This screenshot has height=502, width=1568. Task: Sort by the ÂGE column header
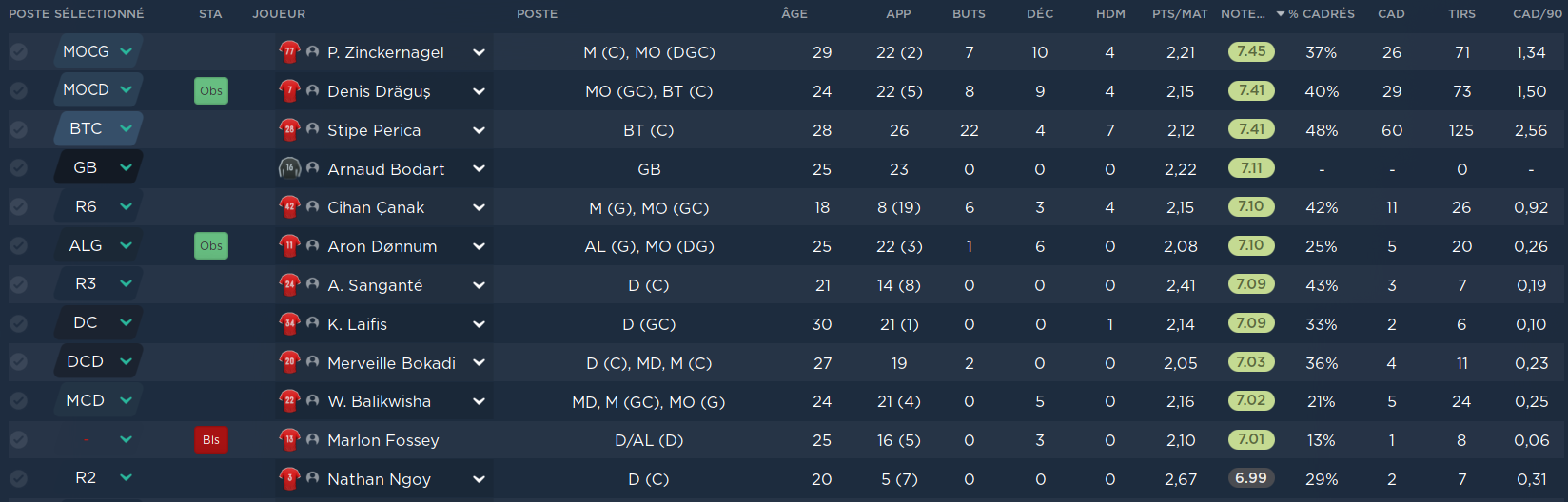pos(794,13)
